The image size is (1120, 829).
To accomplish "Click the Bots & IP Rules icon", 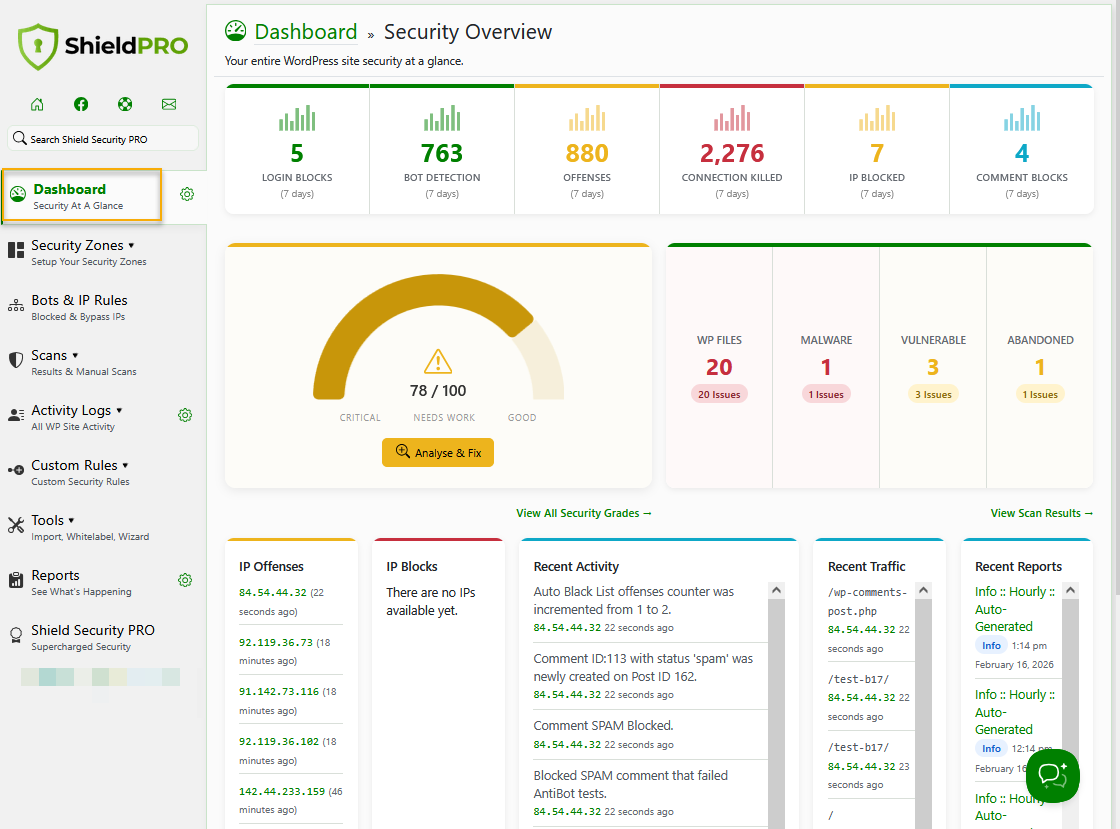I will [x=16, y=306].
